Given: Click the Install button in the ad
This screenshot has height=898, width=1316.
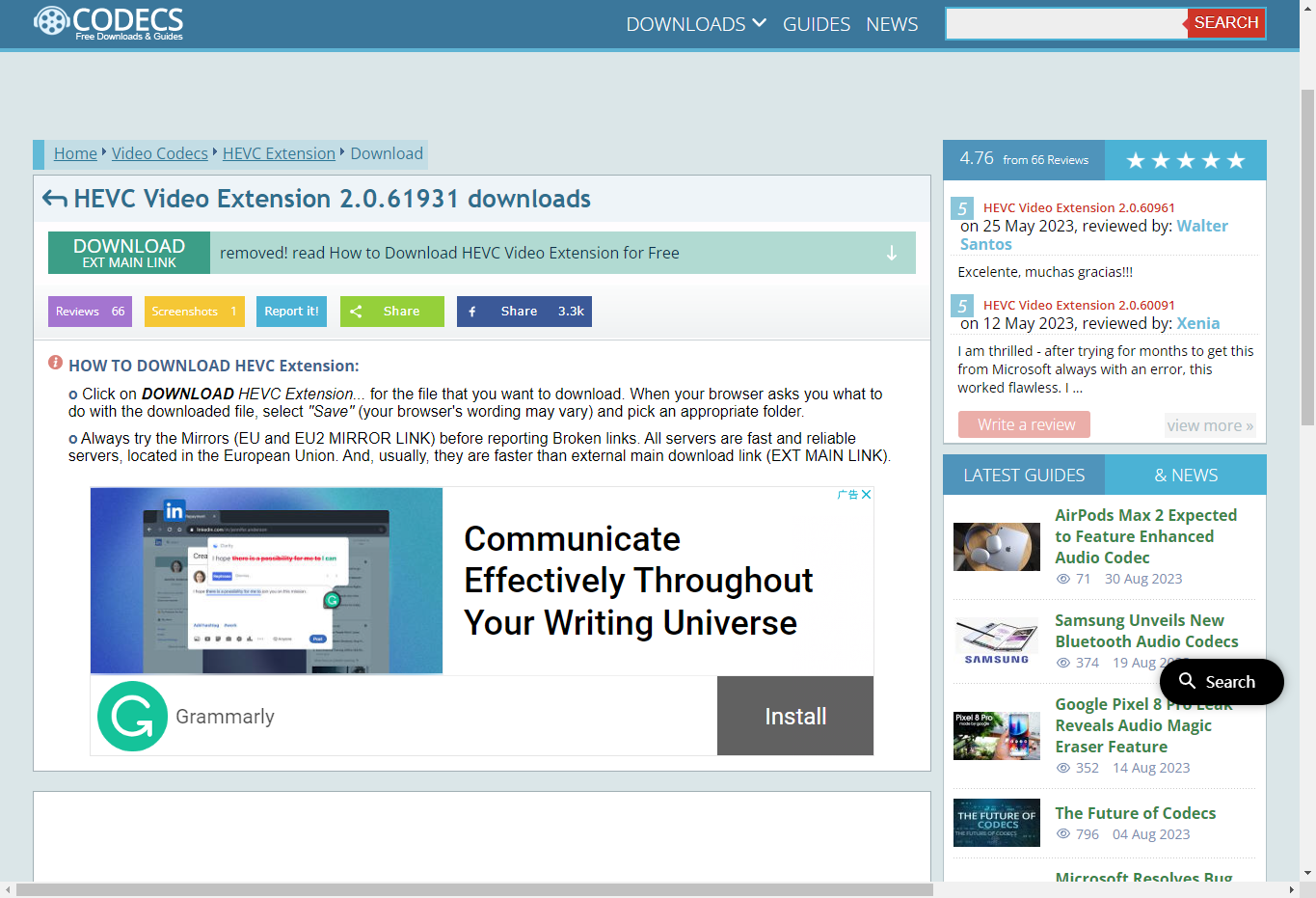Looking at the screenshot, I should [795, 716].
